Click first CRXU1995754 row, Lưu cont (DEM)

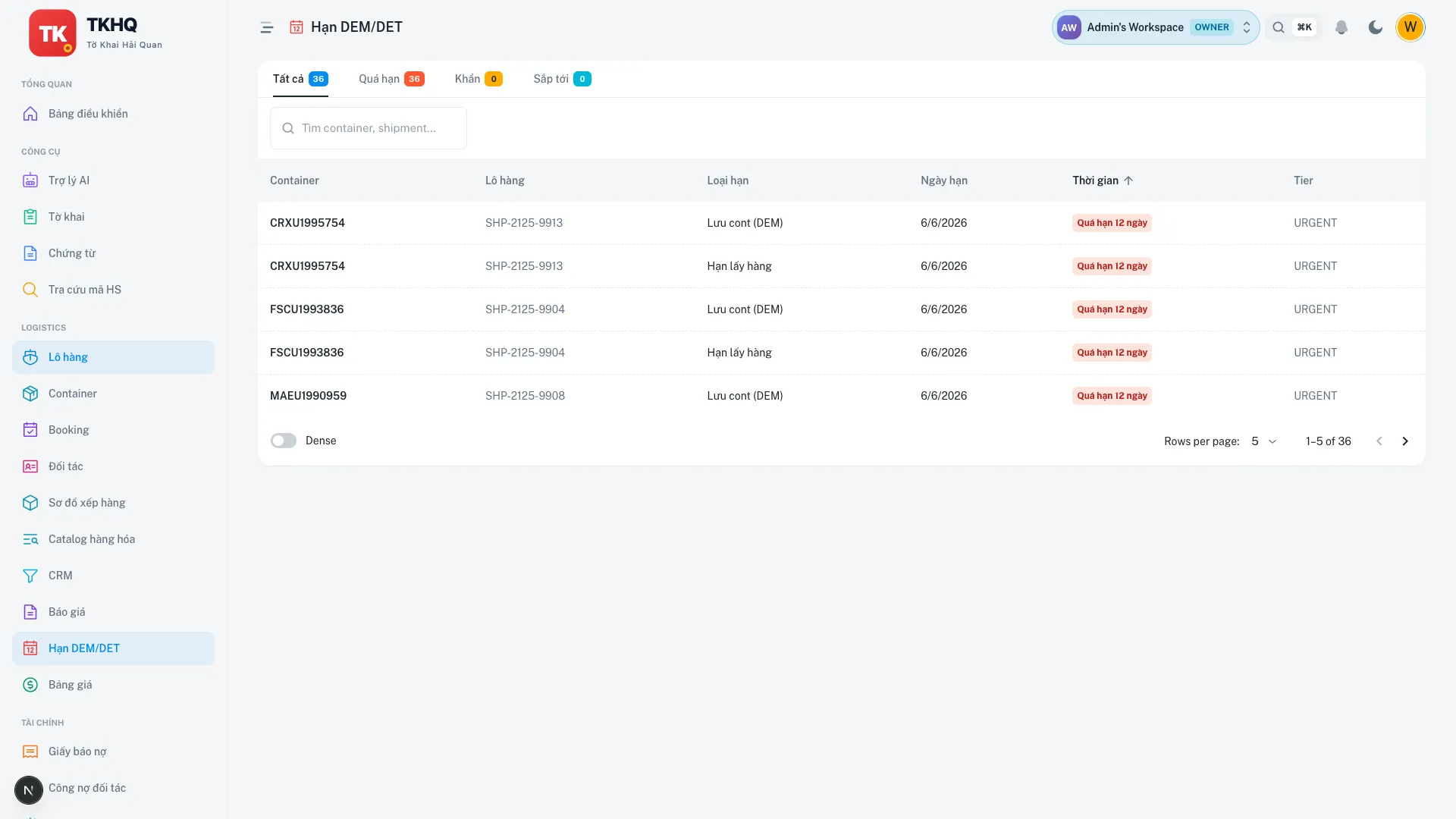745,223
